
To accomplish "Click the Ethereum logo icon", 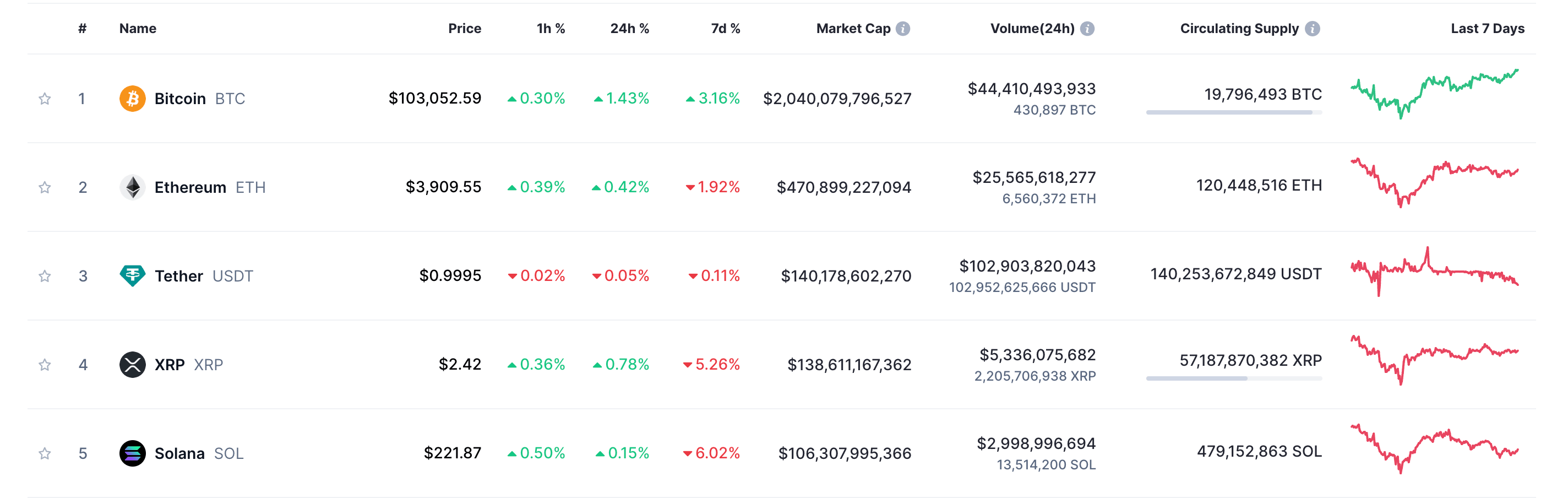I will coord(132,187).
